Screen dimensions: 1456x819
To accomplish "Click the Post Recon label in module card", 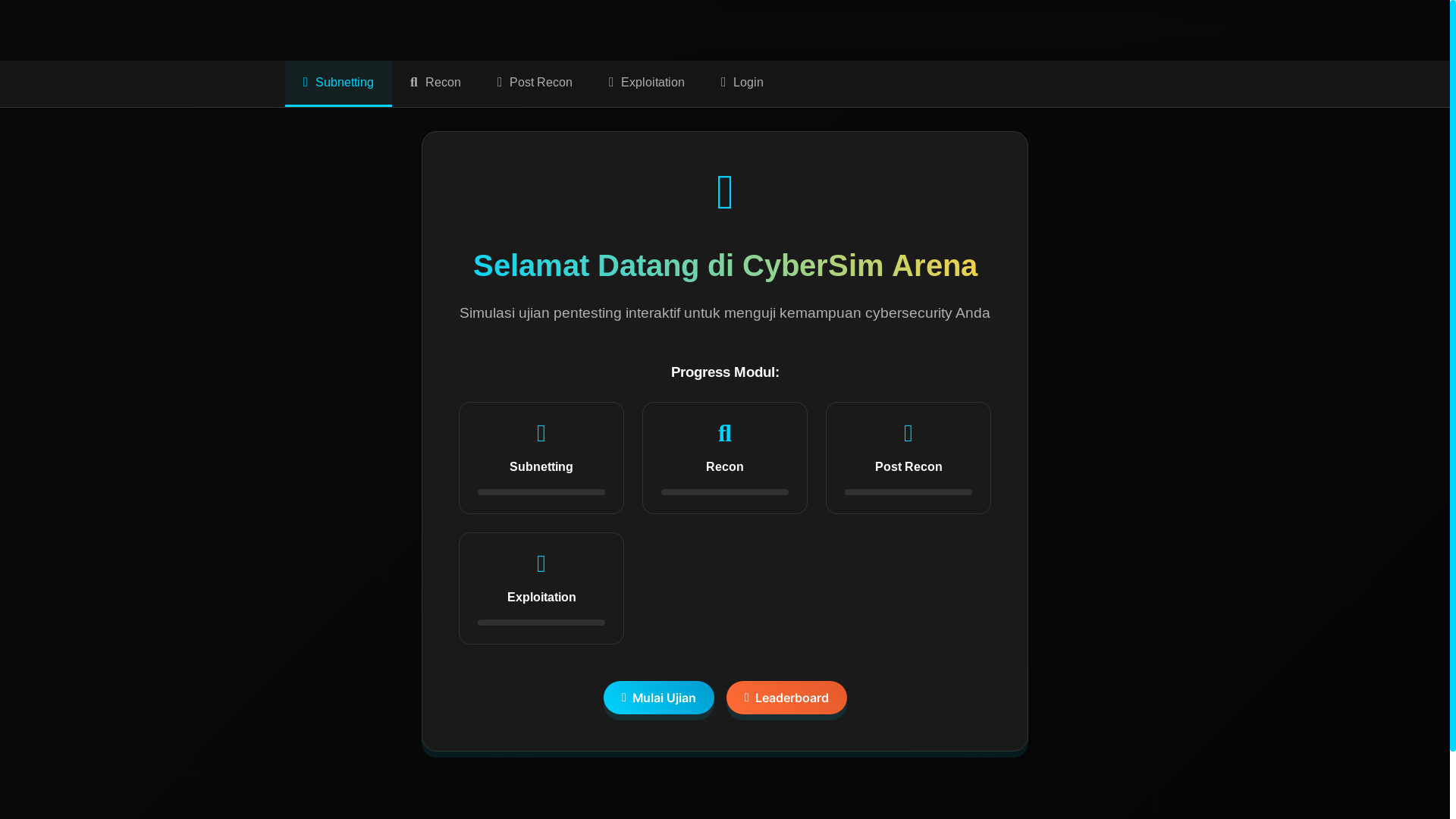I will pos(908,467).
